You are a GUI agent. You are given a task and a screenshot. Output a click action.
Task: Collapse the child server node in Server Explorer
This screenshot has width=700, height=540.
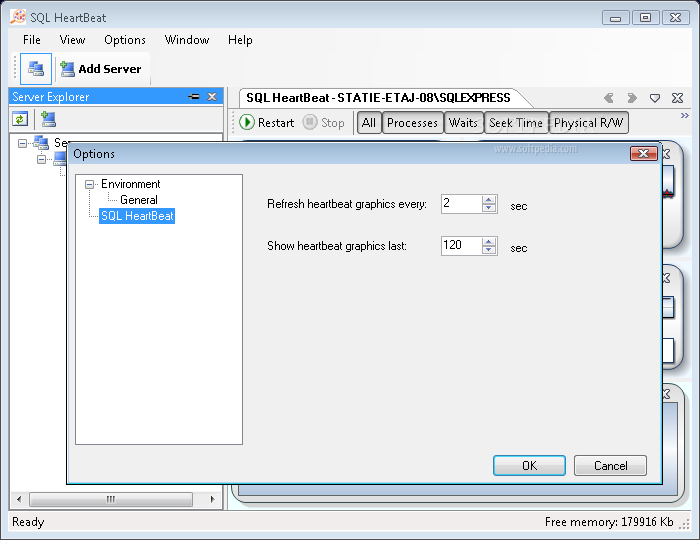pos(42,159)
